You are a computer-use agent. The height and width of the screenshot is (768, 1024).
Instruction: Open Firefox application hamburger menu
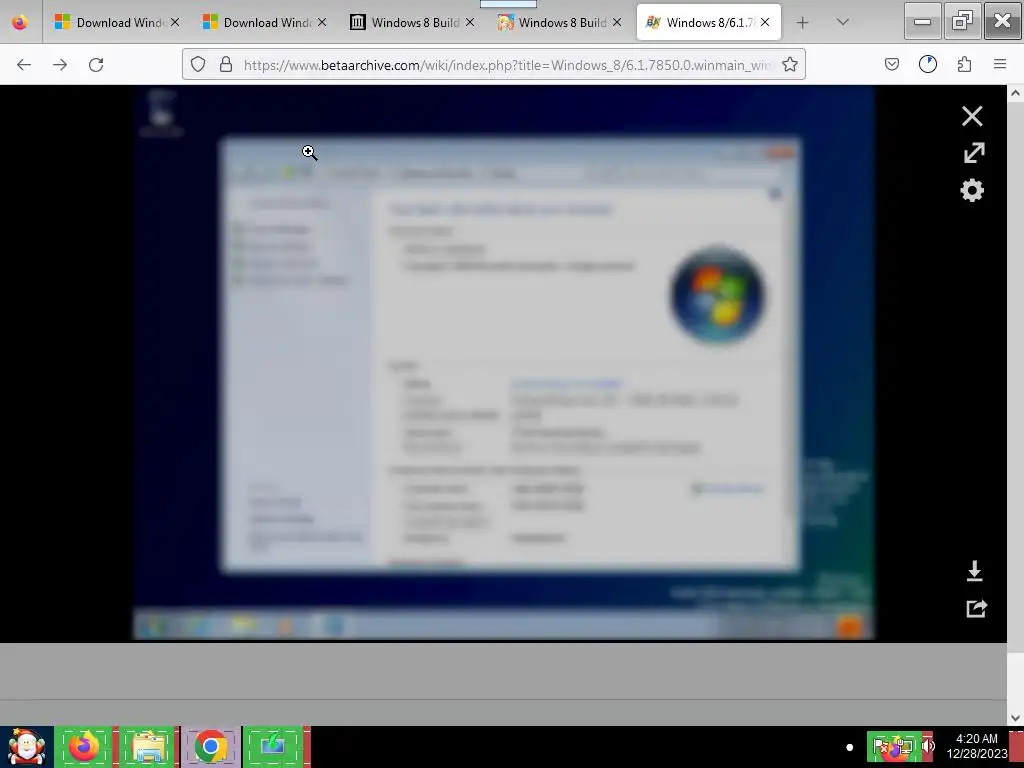point(1000,64)
